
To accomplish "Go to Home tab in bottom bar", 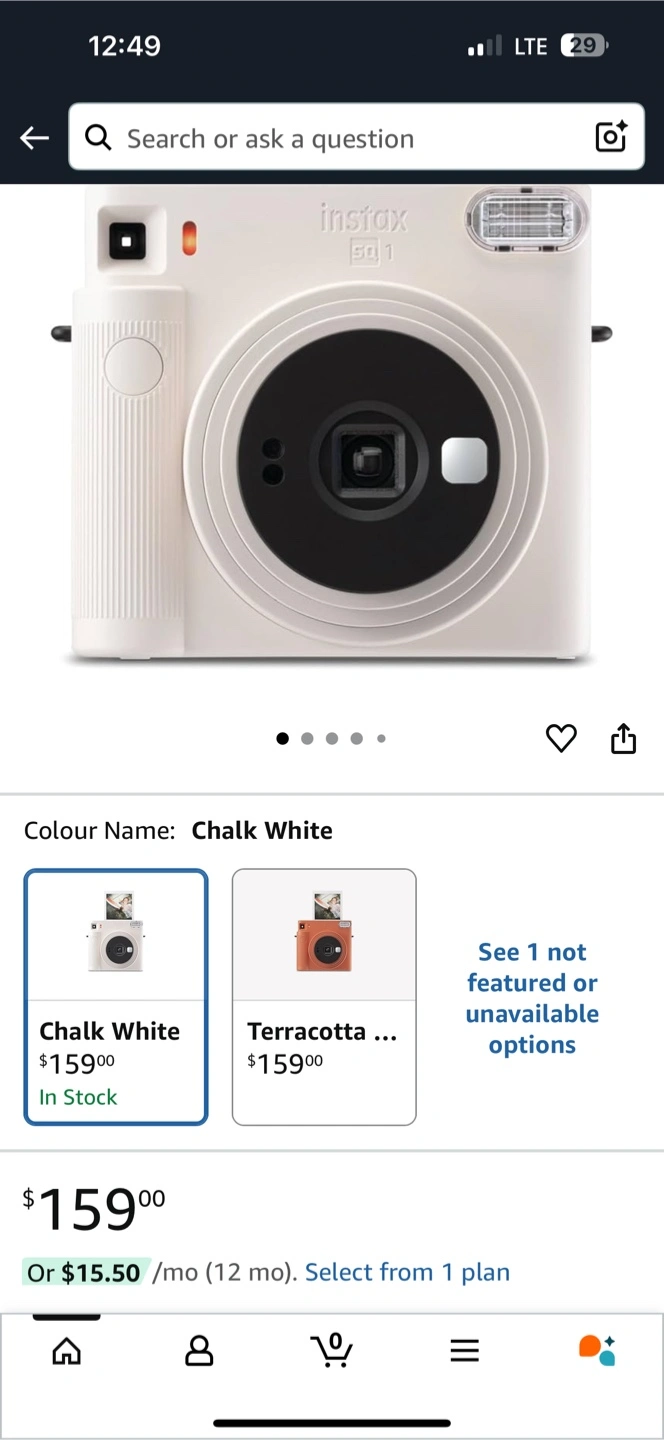I will (x=67, y=1352).
